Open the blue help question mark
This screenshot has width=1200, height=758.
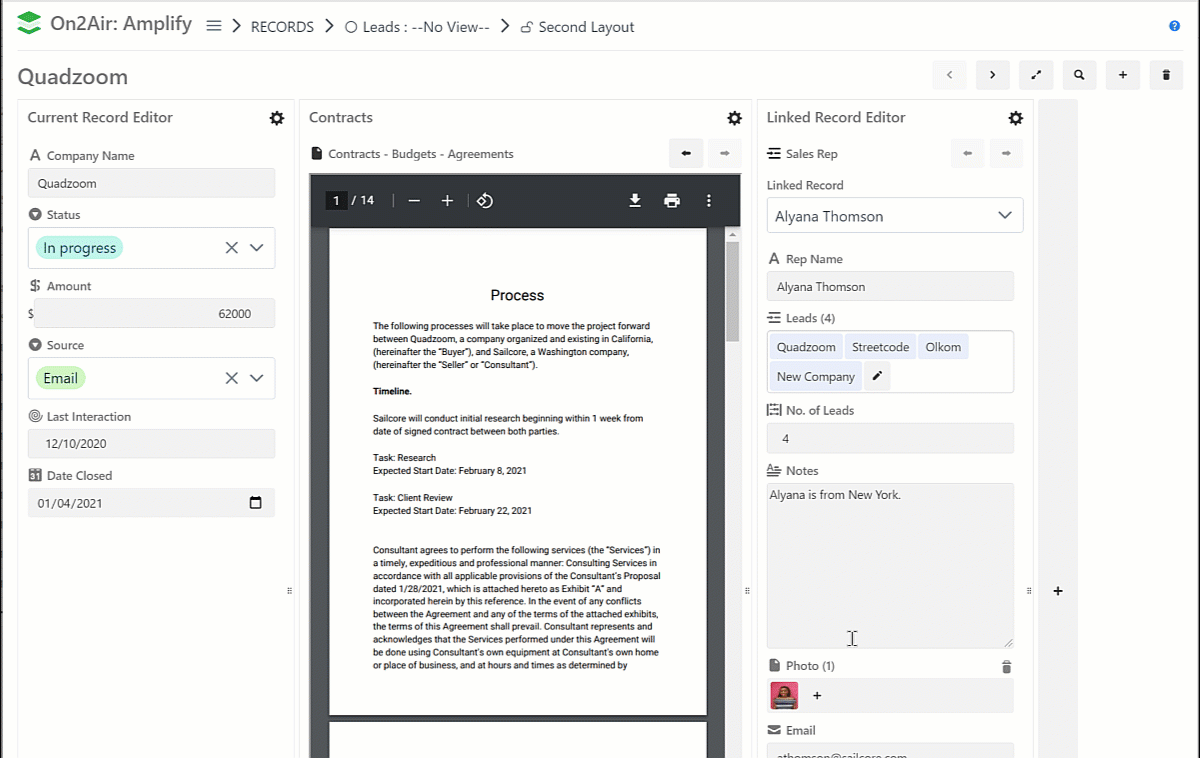coord(1175,26)
